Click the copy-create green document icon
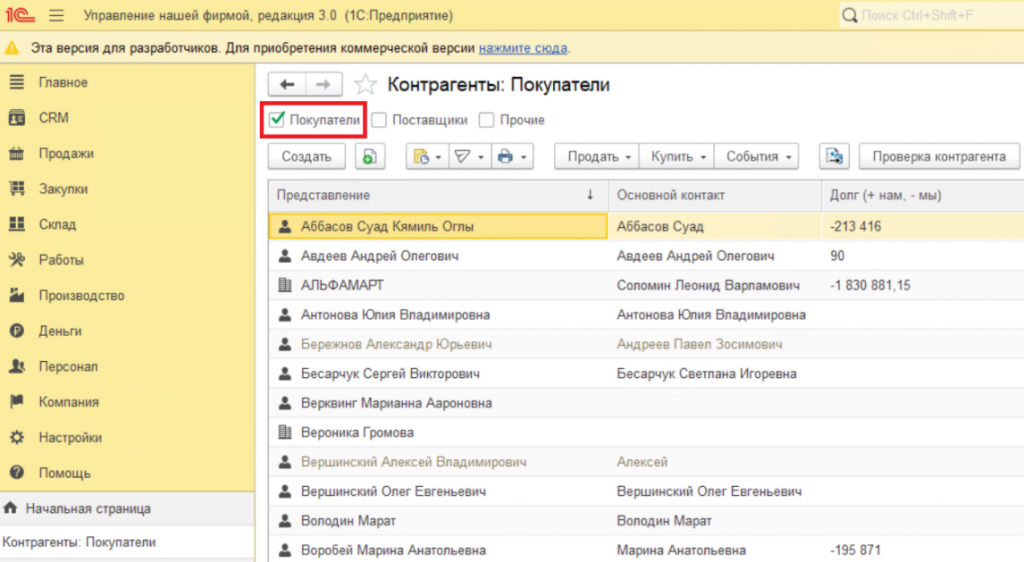The image size is (1024, 562). [370, 157]
